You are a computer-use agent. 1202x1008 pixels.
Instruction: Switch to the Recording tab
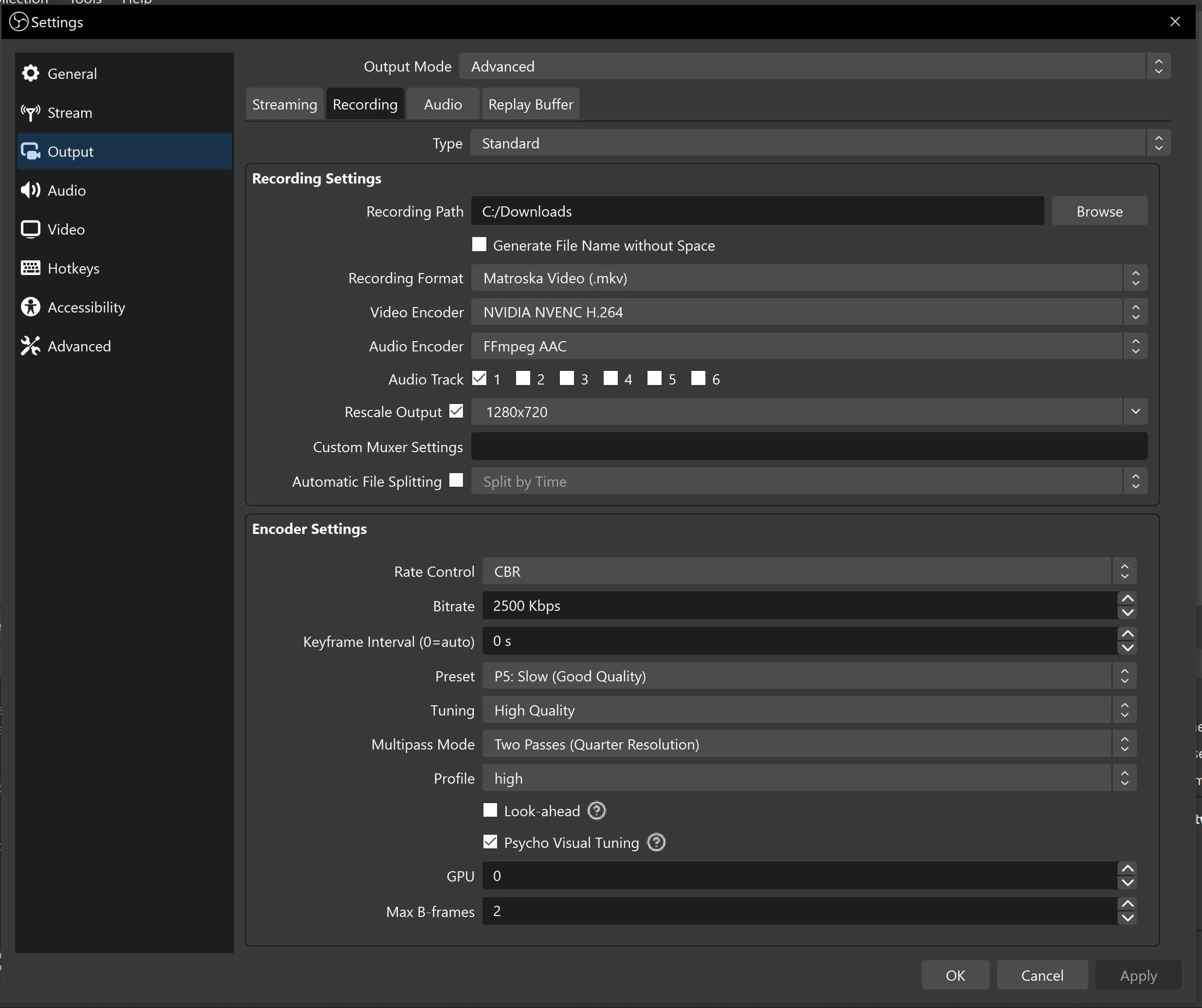365,104
